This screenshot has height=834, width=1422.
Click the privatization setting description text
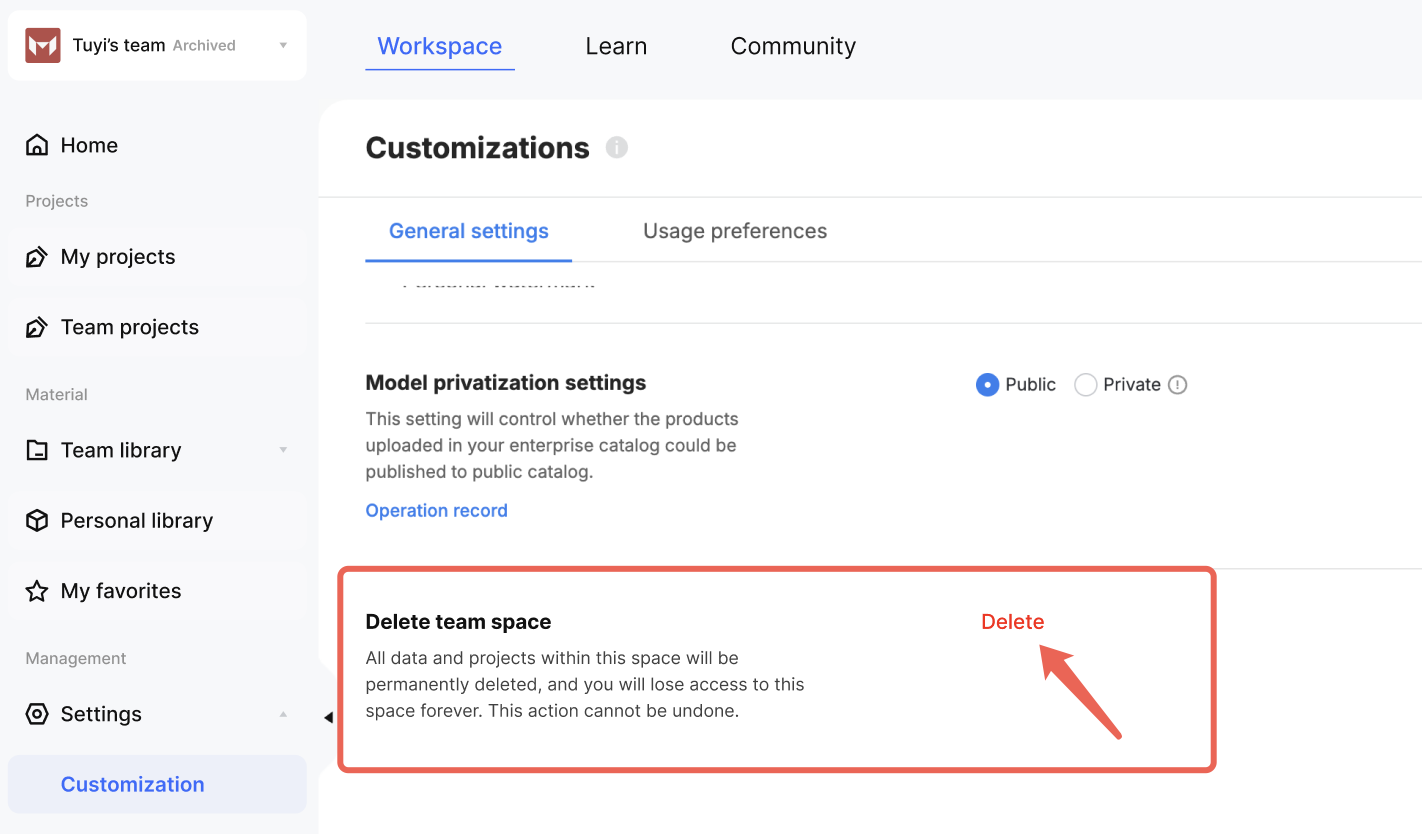552,445
